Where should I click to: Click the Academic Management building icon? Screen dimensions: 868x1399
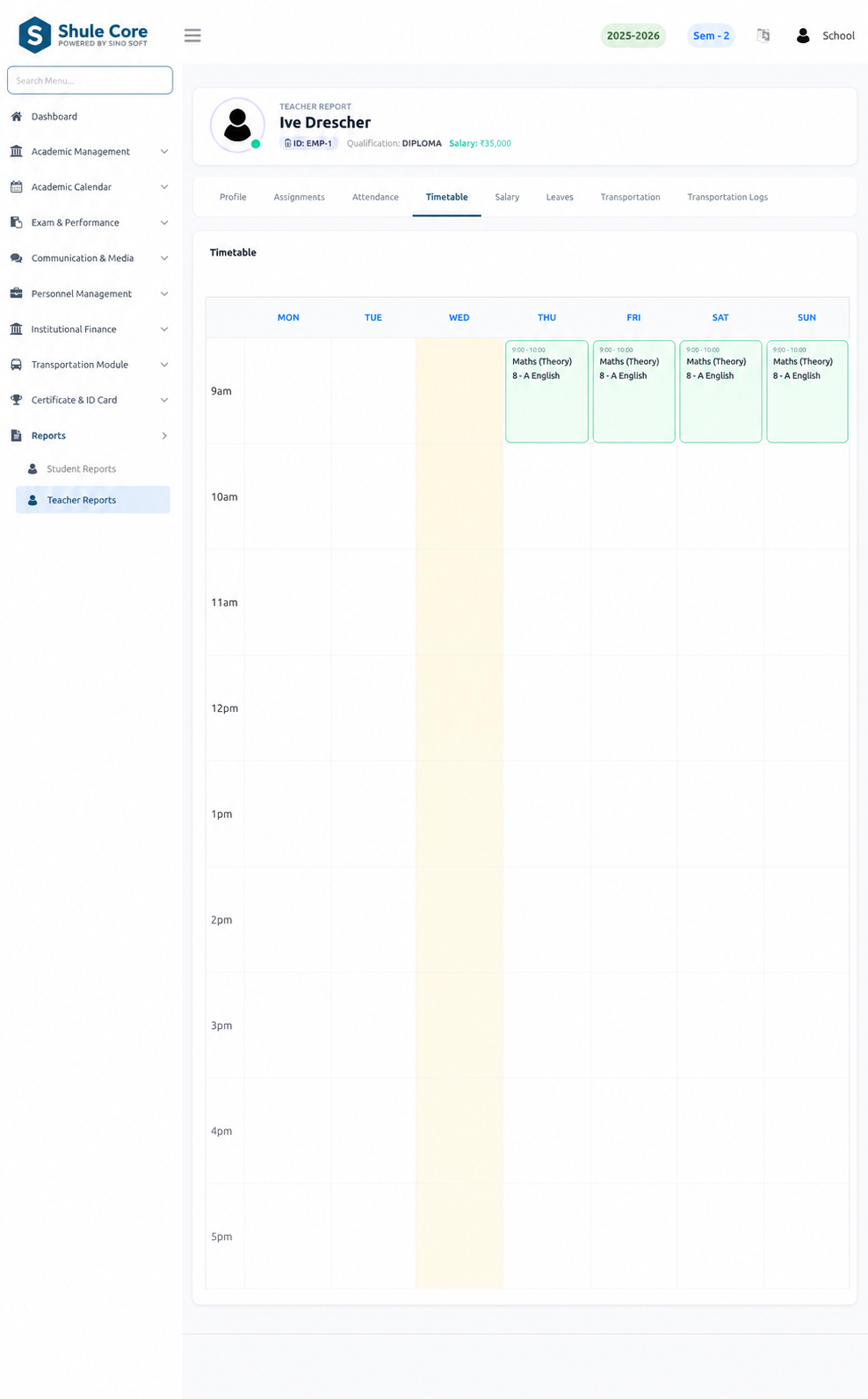(16, 151)
